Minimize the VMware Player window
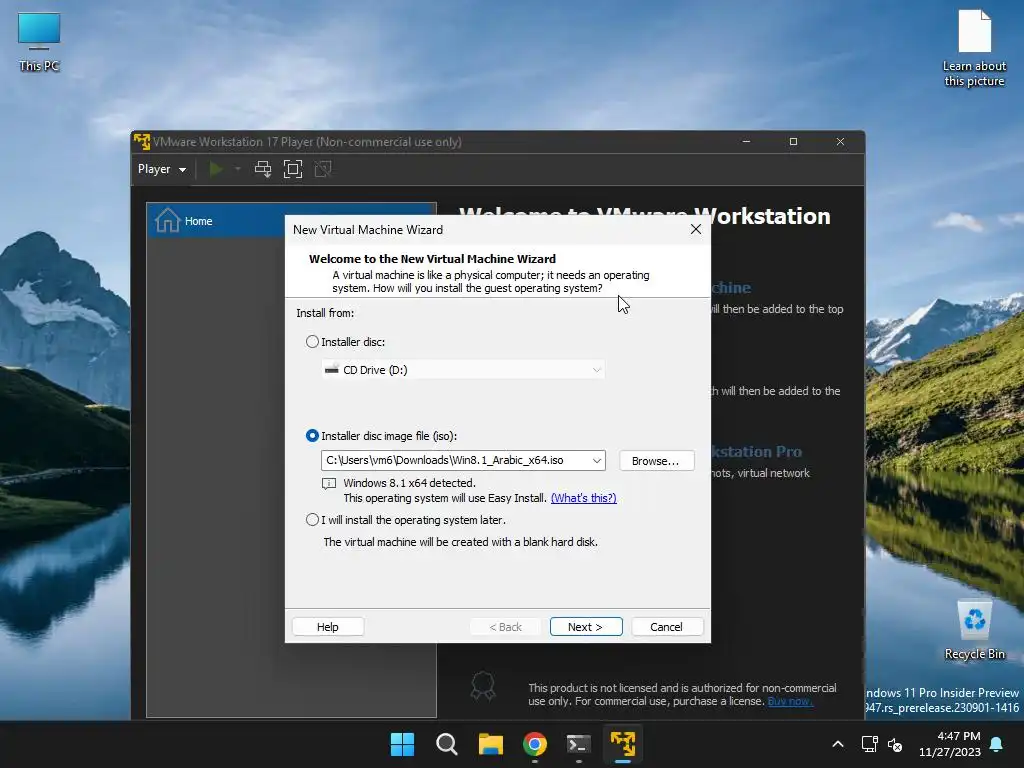 click(746, 142)
